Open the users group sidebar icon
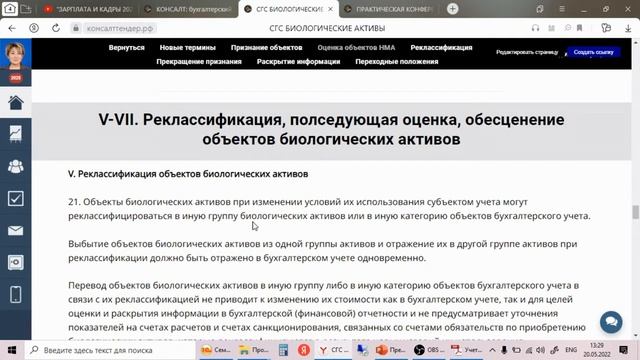Screen dimensions: 640x360 16,166
